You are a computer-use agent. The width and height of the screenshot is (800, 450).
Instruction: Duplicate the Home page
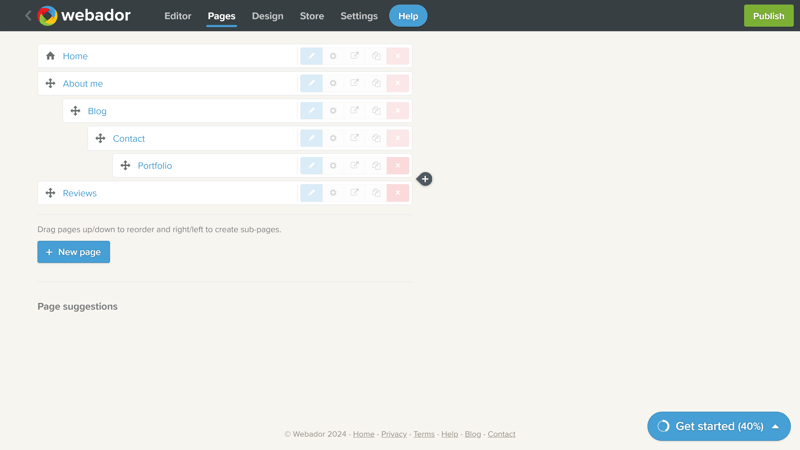(376, 56)
